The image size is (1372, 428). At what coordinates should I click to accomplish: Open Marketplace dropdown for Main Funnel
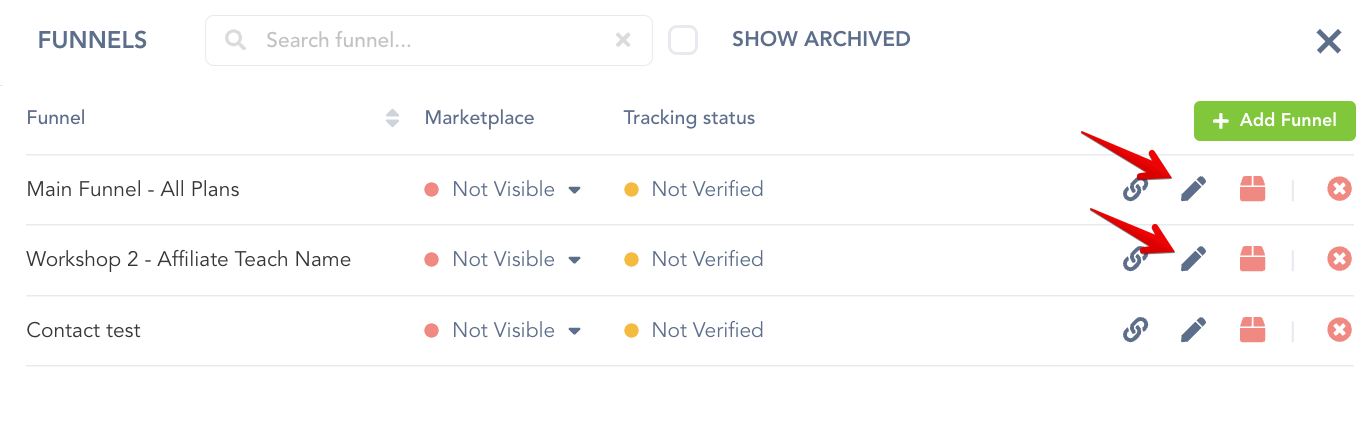(574, 190)
